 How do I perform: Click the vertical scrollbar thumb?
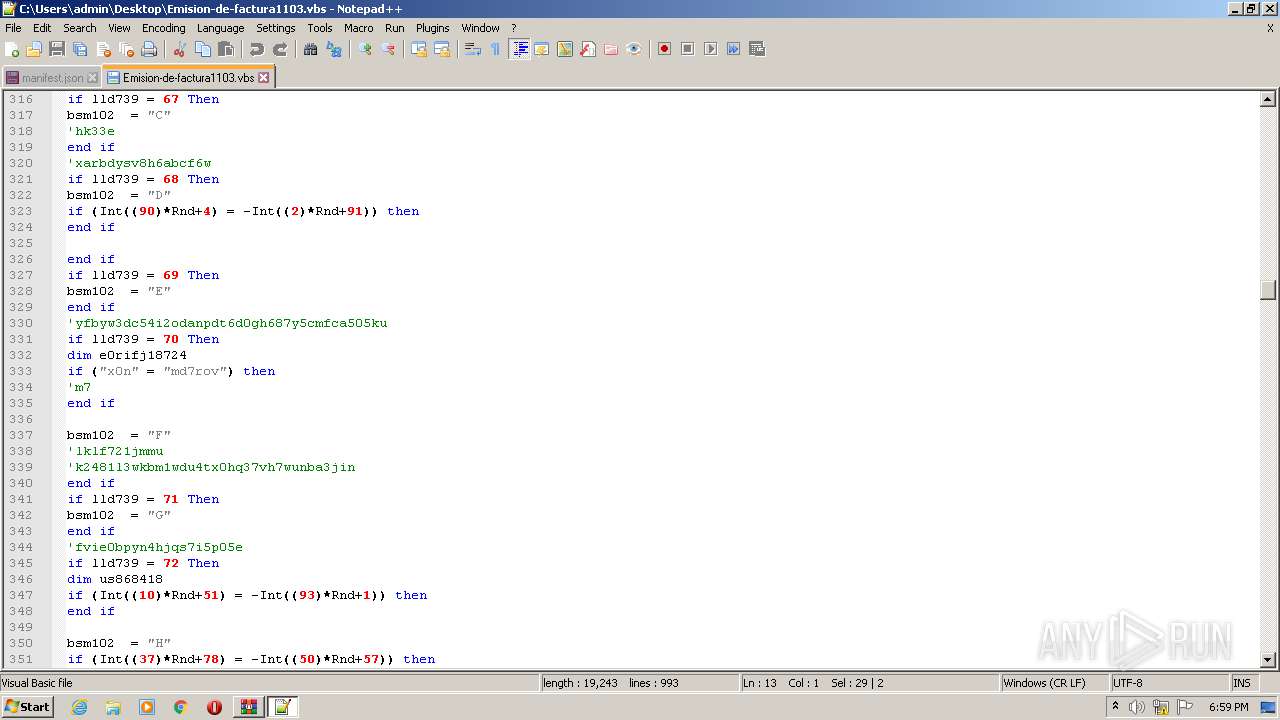click(1268, 290)
